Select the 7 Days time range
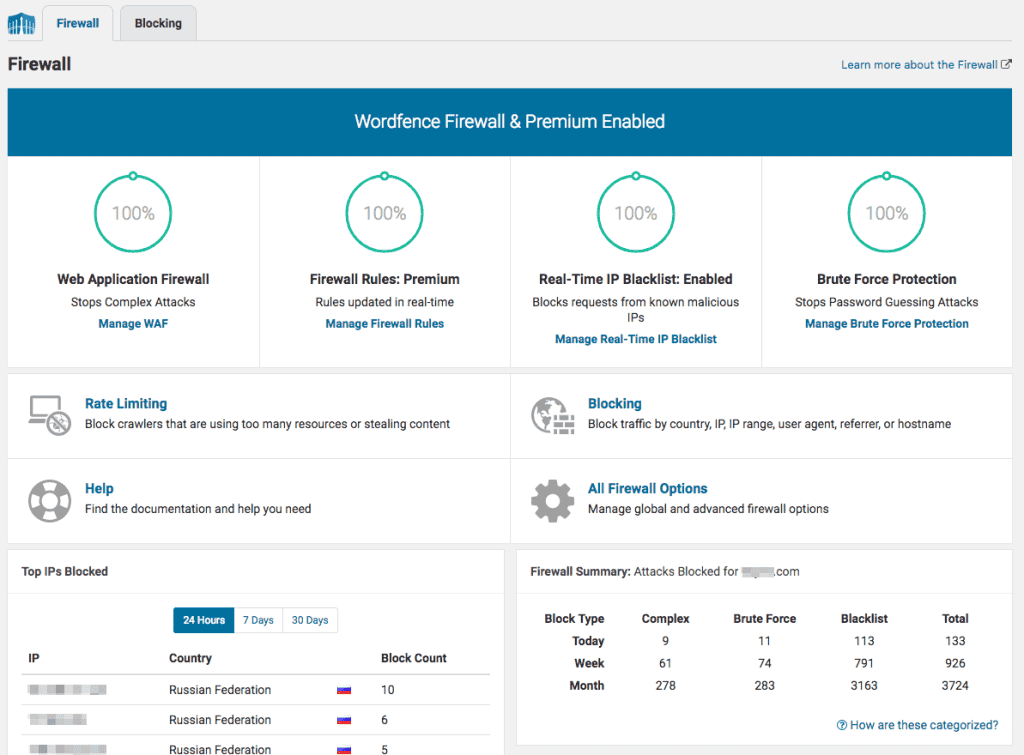 [x=258, y=620]
